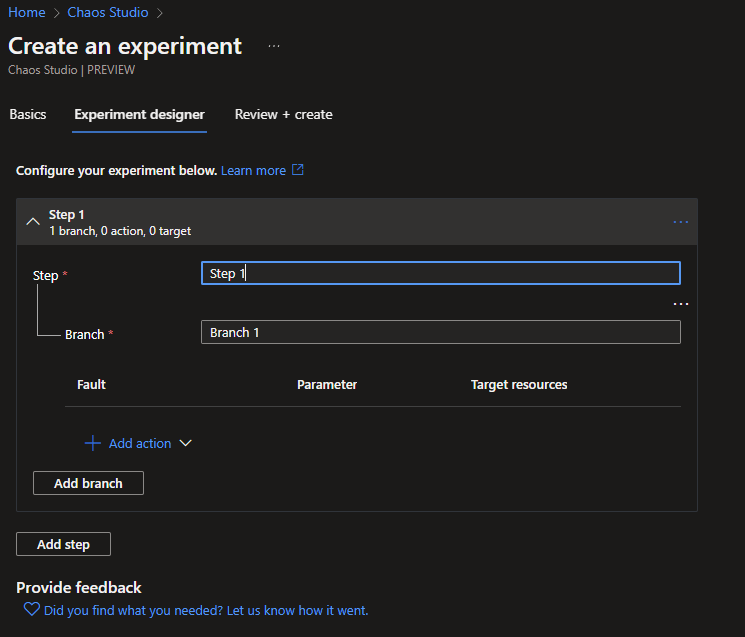Collapse the Step 1 section chevron

click(32, 222)
